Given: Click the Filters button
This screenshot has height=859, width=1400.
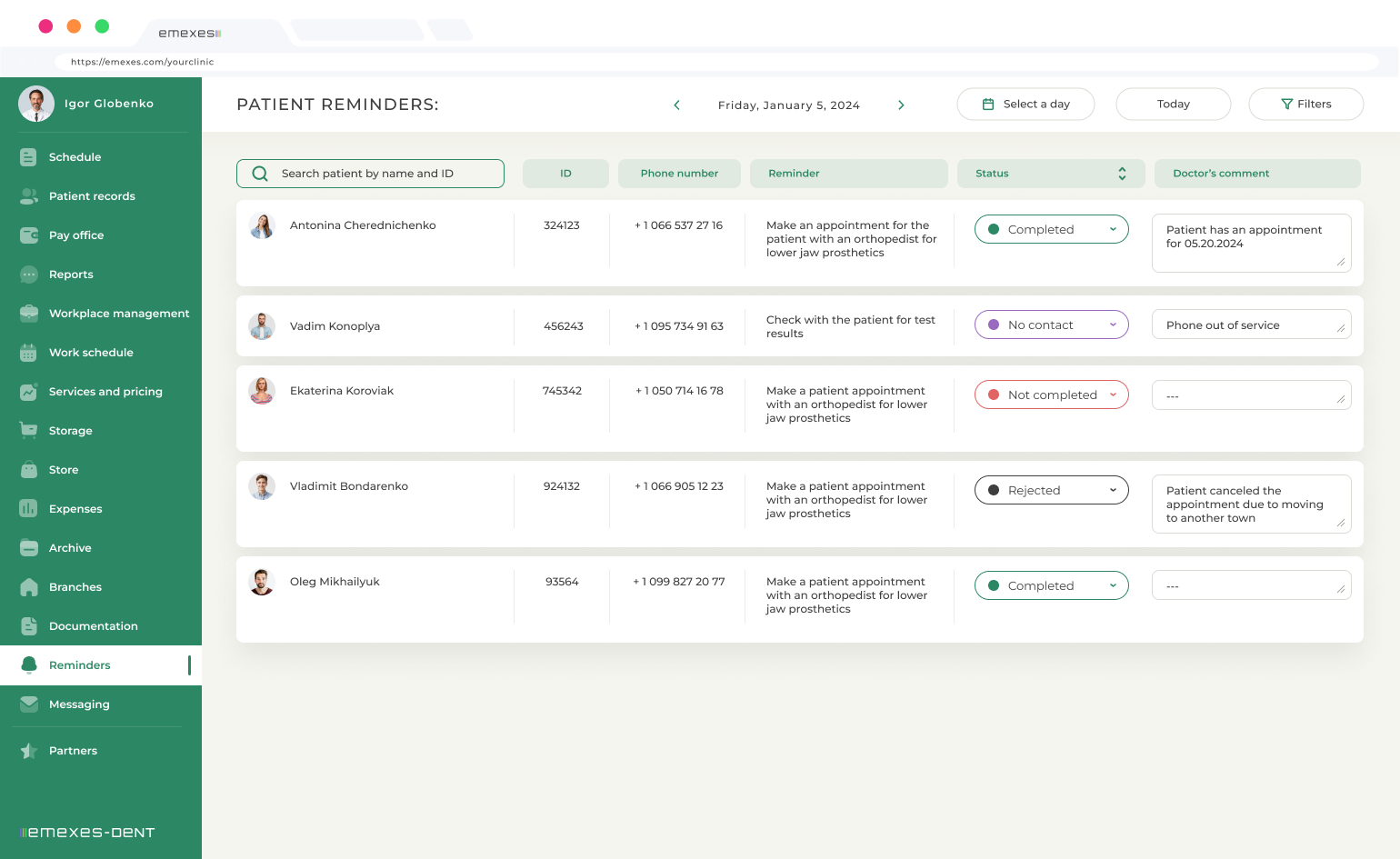Looking at the screenshot, I should click(1306, 105).
